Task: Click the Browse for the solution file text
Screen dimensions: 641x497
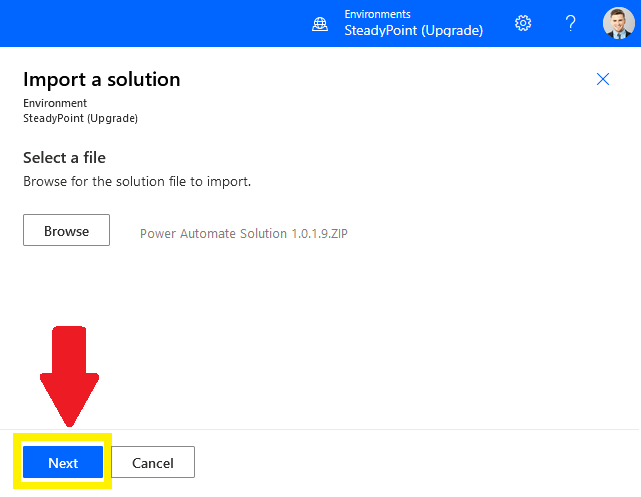Action: pos(137,181)
